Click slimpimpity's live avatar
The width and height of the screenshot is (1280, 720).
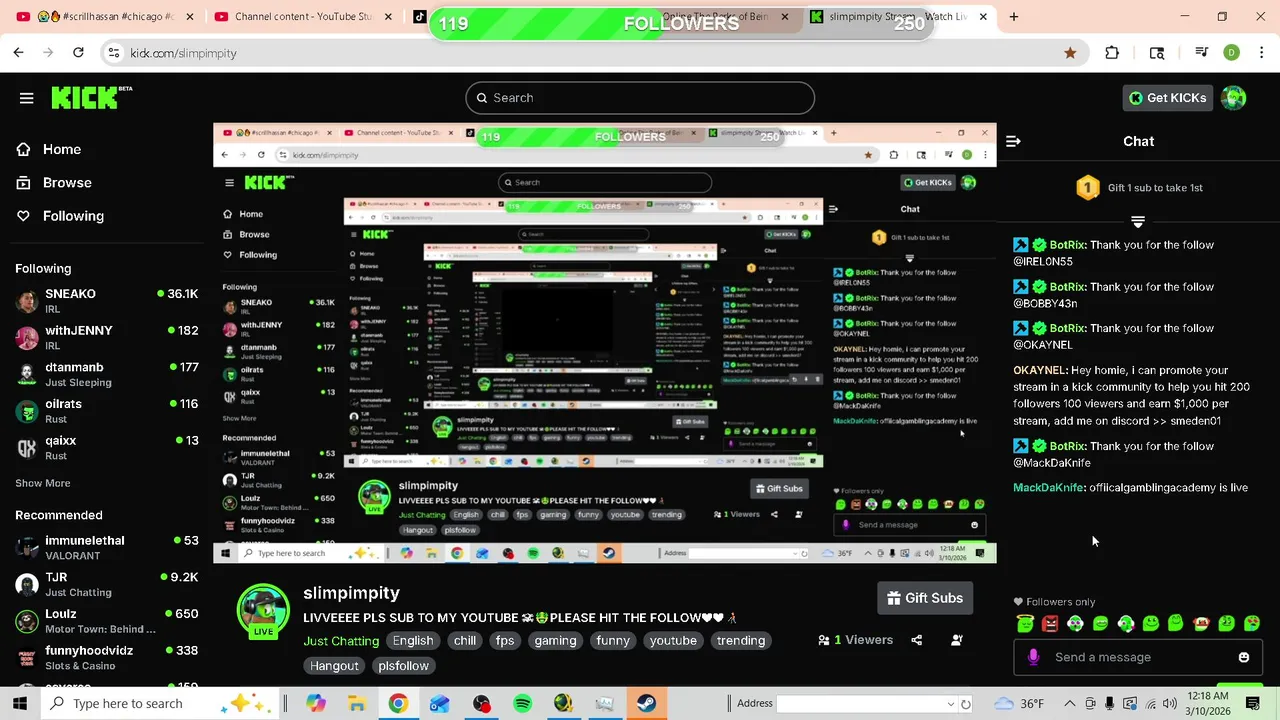click(x=263, y=611)
